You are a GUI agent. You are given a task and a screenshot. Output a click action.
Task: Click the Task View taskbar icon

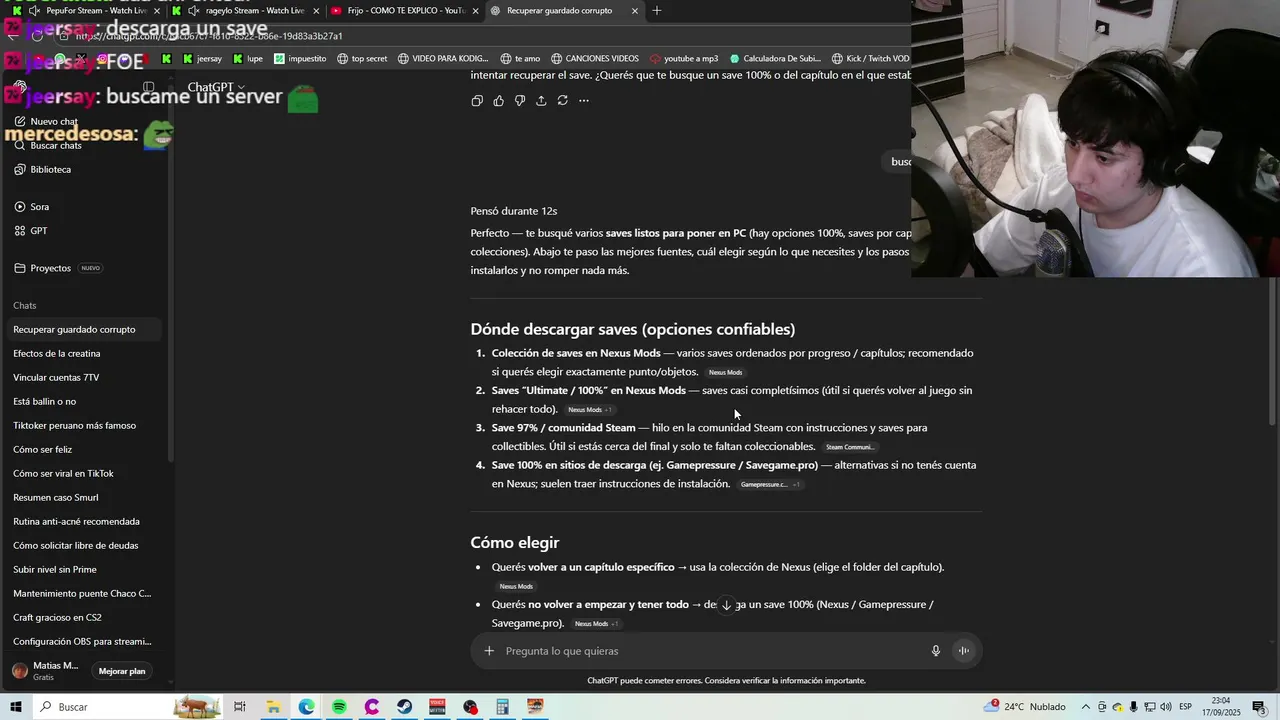240,707
